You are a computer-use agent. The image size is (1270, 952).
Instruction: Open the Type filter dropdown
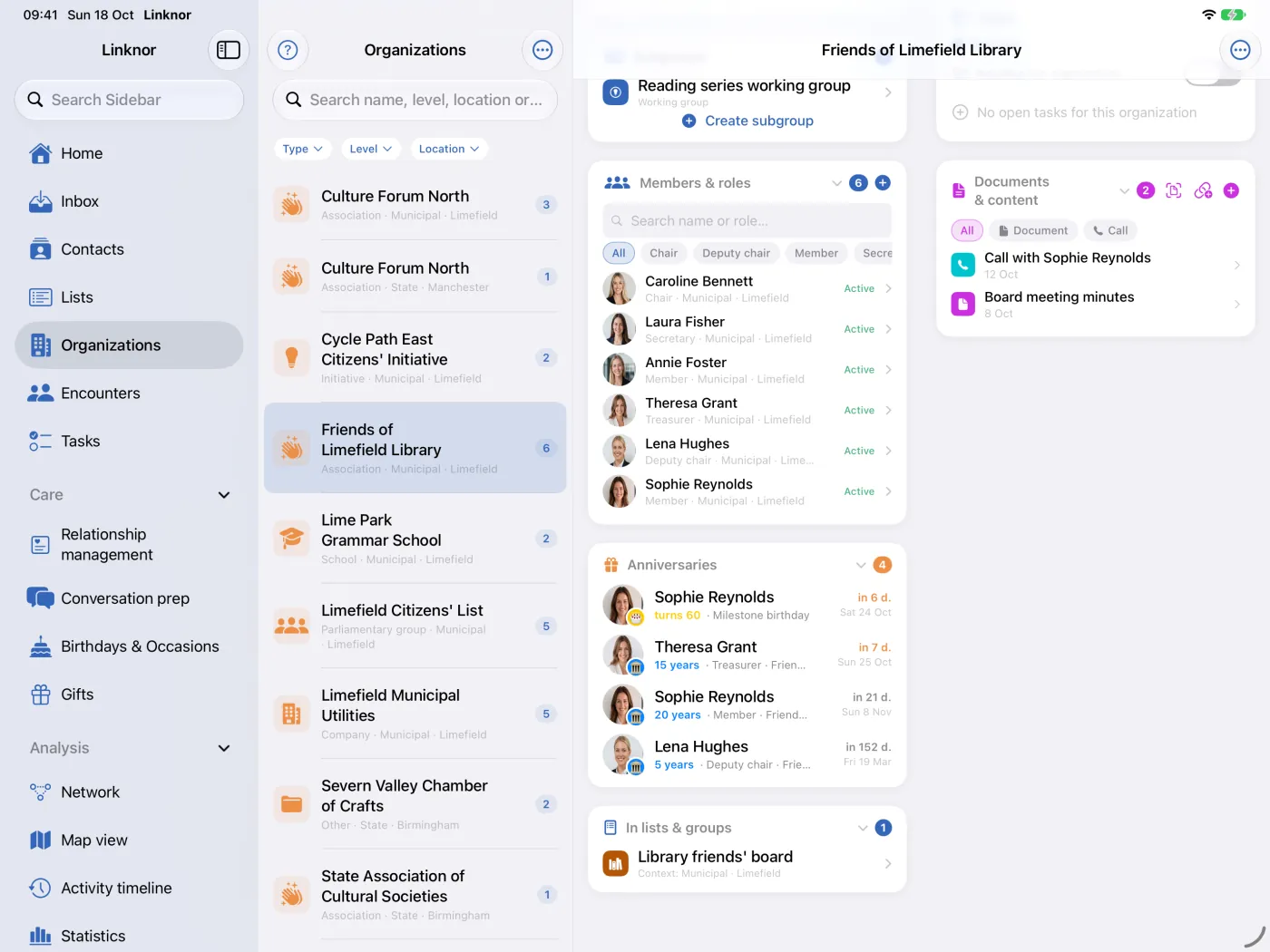(302, 149)
